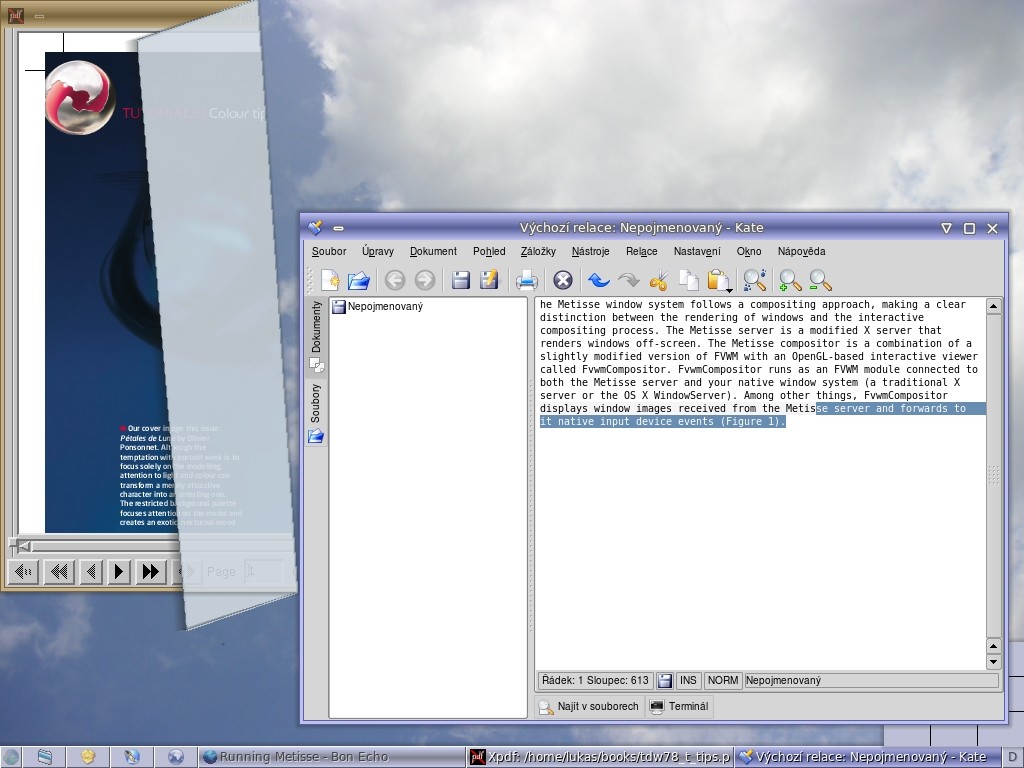Open the Nápověda menu
The width and height of the screenshot is (1024, 768).
pos(801,251)
